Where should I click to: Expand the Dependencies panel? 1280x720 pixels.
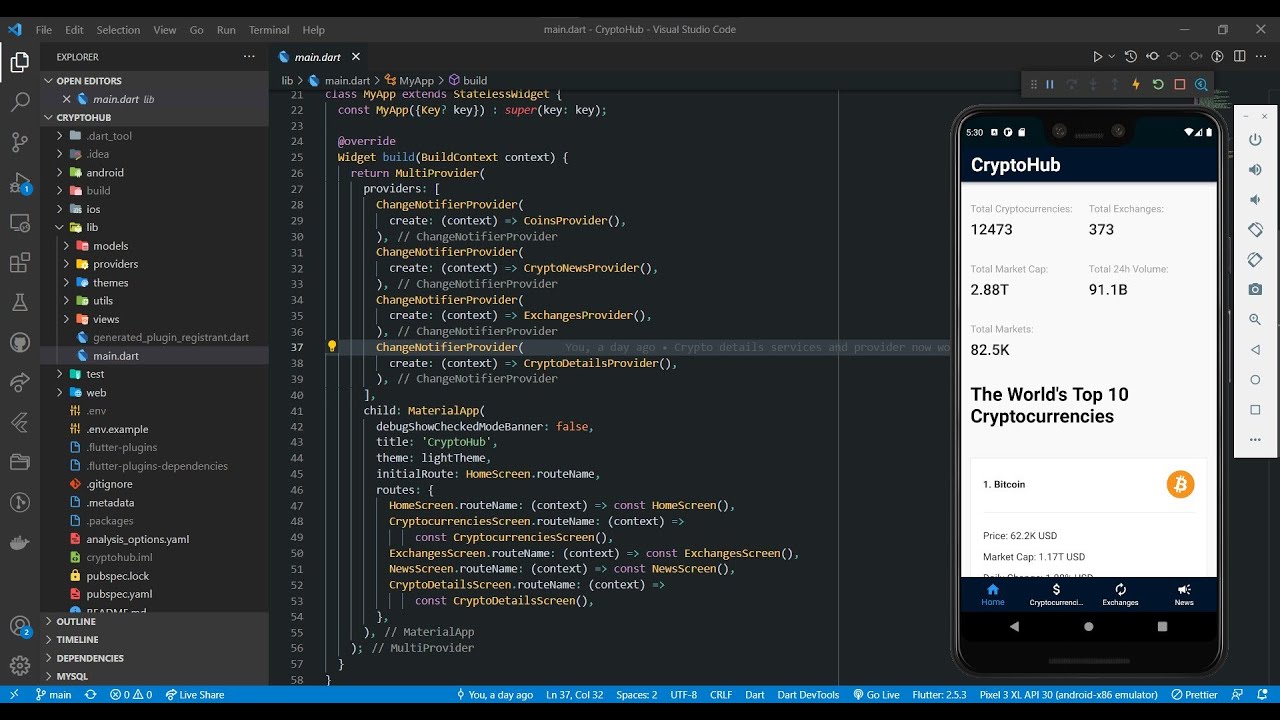(x=154, y=658)
